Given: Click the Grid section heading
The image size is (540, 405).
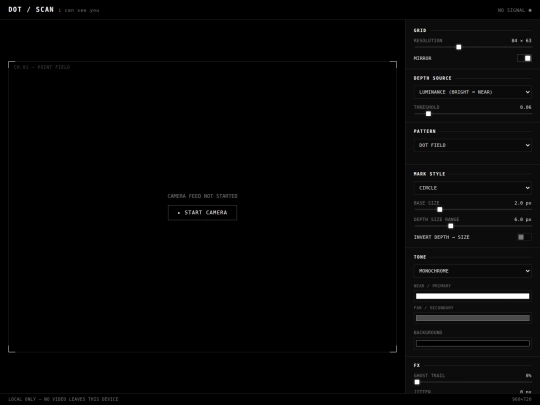Looking at the screenshot, I should [x=420, y=30].
